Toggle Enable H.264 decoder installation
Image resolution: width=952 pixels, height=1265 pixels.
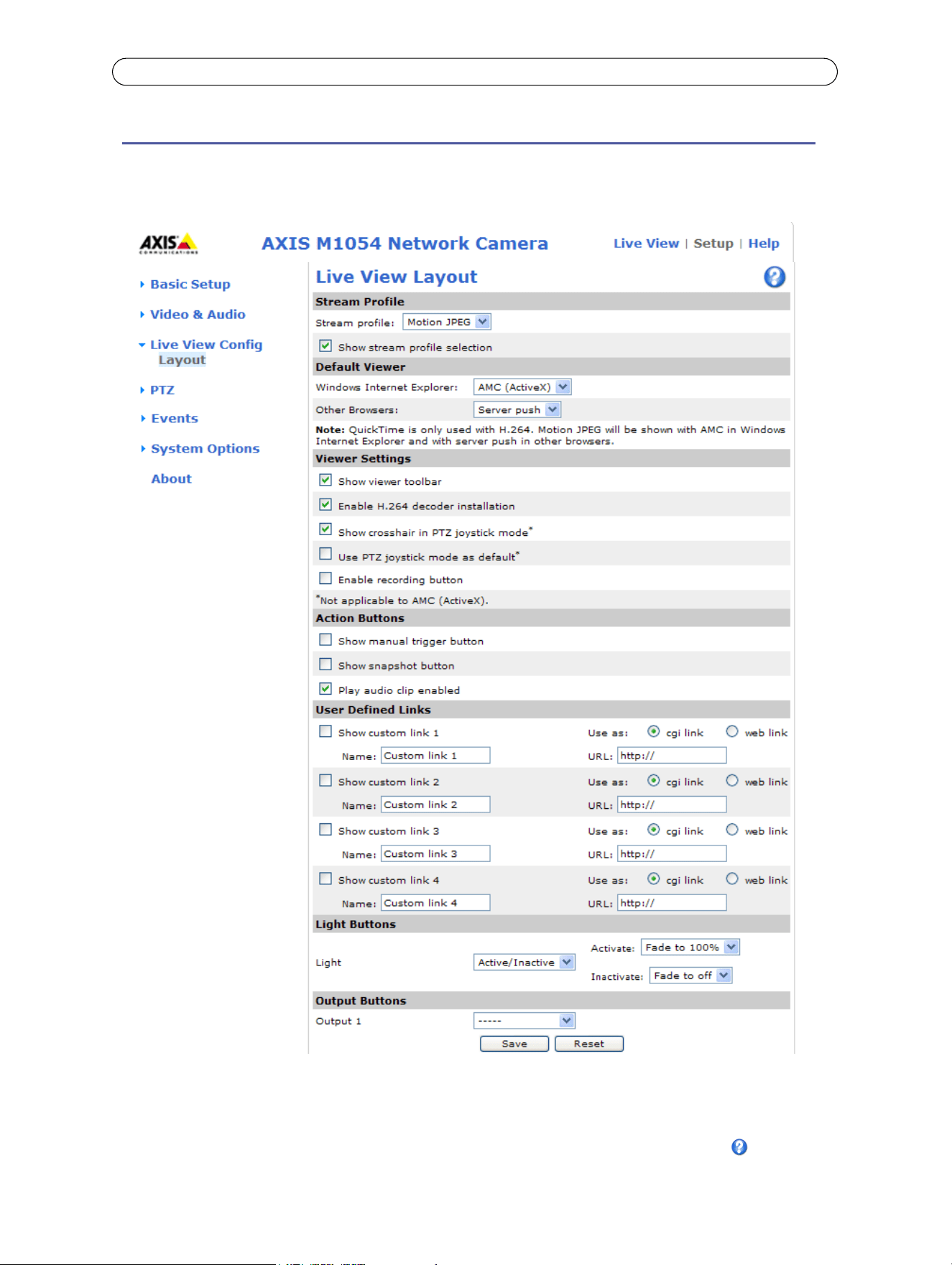point(325,504)
